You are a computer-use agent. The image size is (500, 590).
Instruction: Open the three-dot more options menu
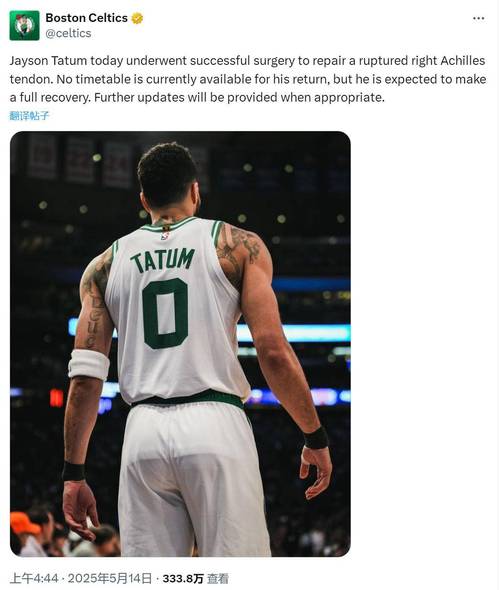(478, 18)
